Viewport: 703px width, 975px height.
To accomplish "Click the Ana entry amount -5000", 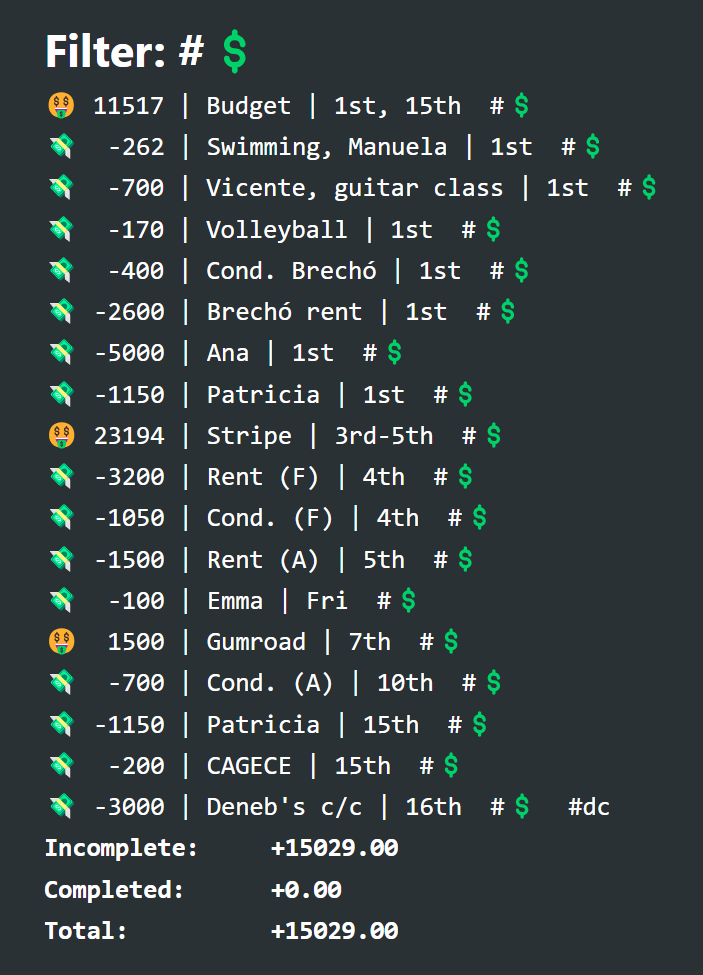I will (x=129, y=353).
